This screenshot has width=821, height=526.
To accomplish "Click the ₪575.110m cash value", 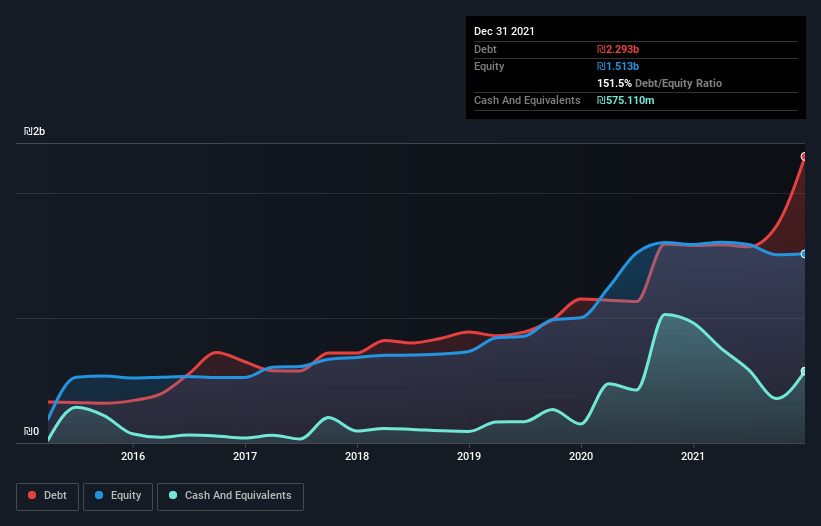I will [x=626, y=100].
